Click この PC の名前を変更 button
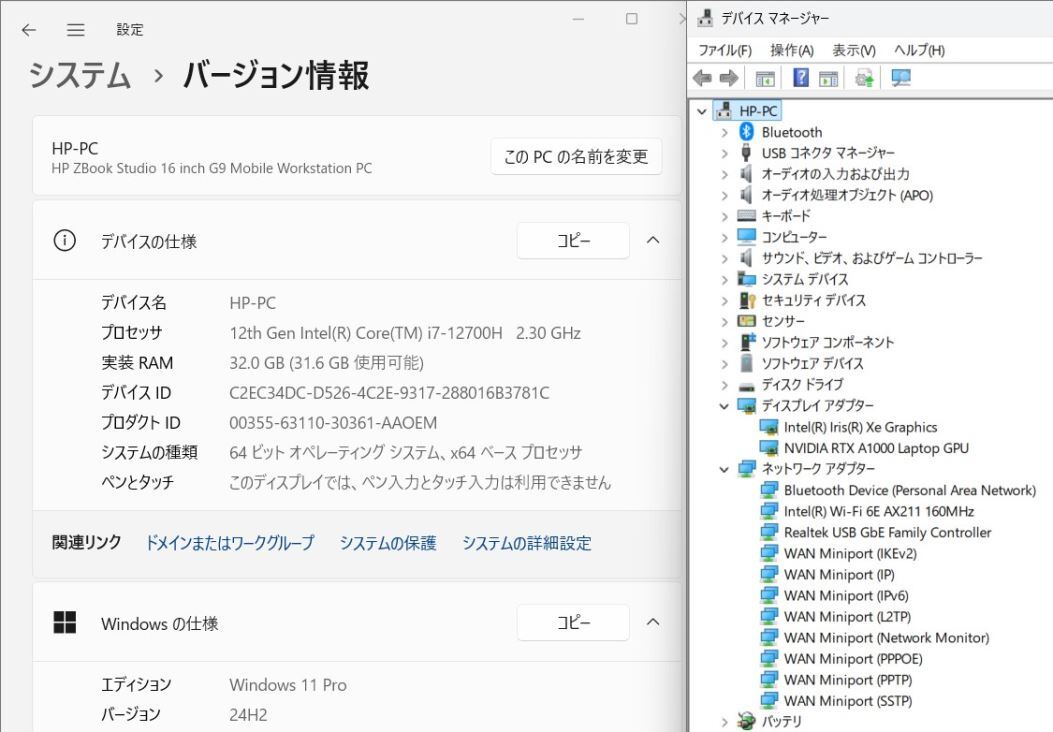The height and width of the screenshot is (732, 1053). [576, 156]
